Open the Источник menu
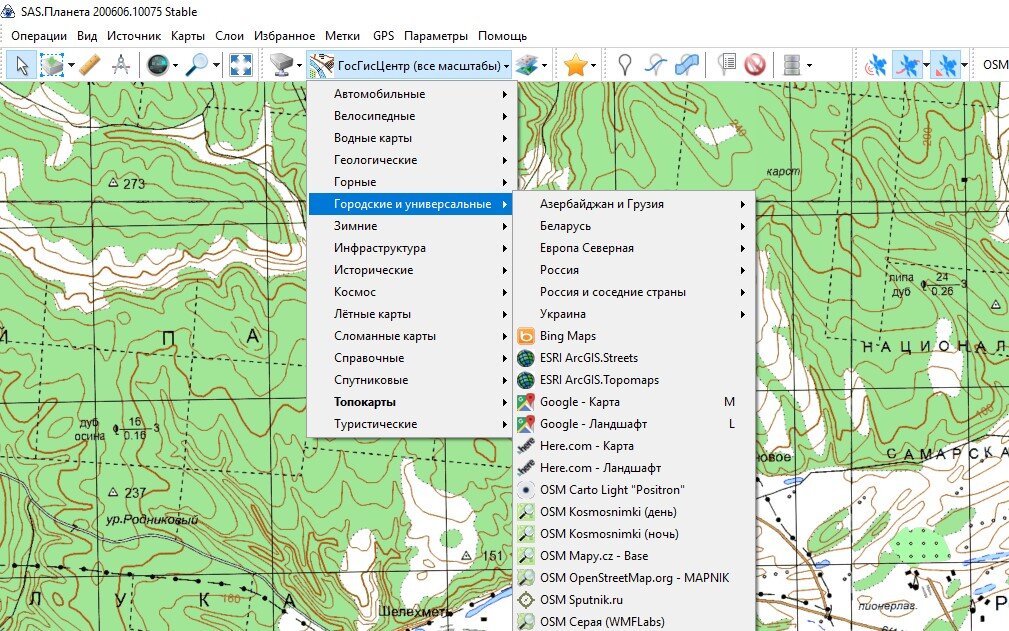 click(134, 36)
